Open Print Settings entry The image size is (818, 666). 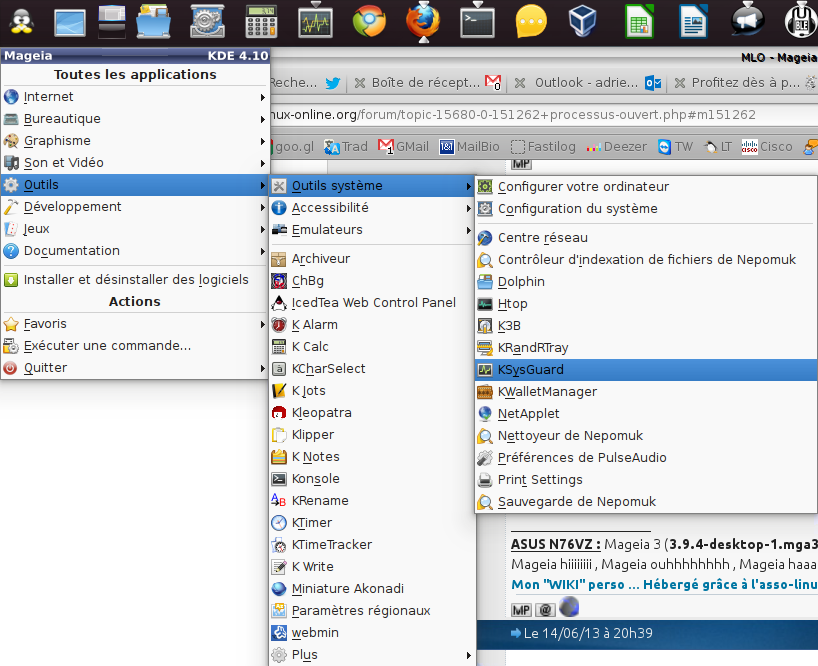point(646,479)
